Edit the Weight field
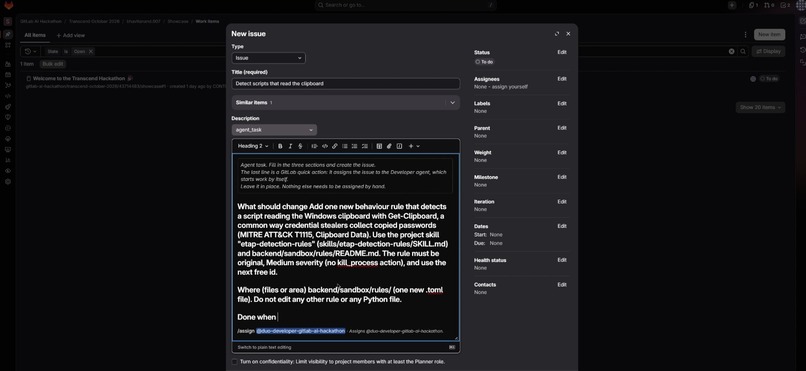This screenshot has height=371, width=806. pyautogui.click(x=562, y=153)
